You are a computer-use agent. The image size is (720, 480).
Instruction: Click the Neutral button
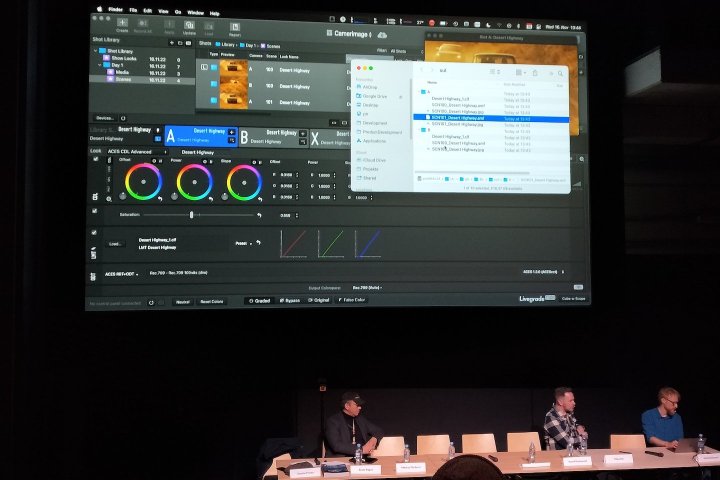pyautogui.click(x=183, y=302)
